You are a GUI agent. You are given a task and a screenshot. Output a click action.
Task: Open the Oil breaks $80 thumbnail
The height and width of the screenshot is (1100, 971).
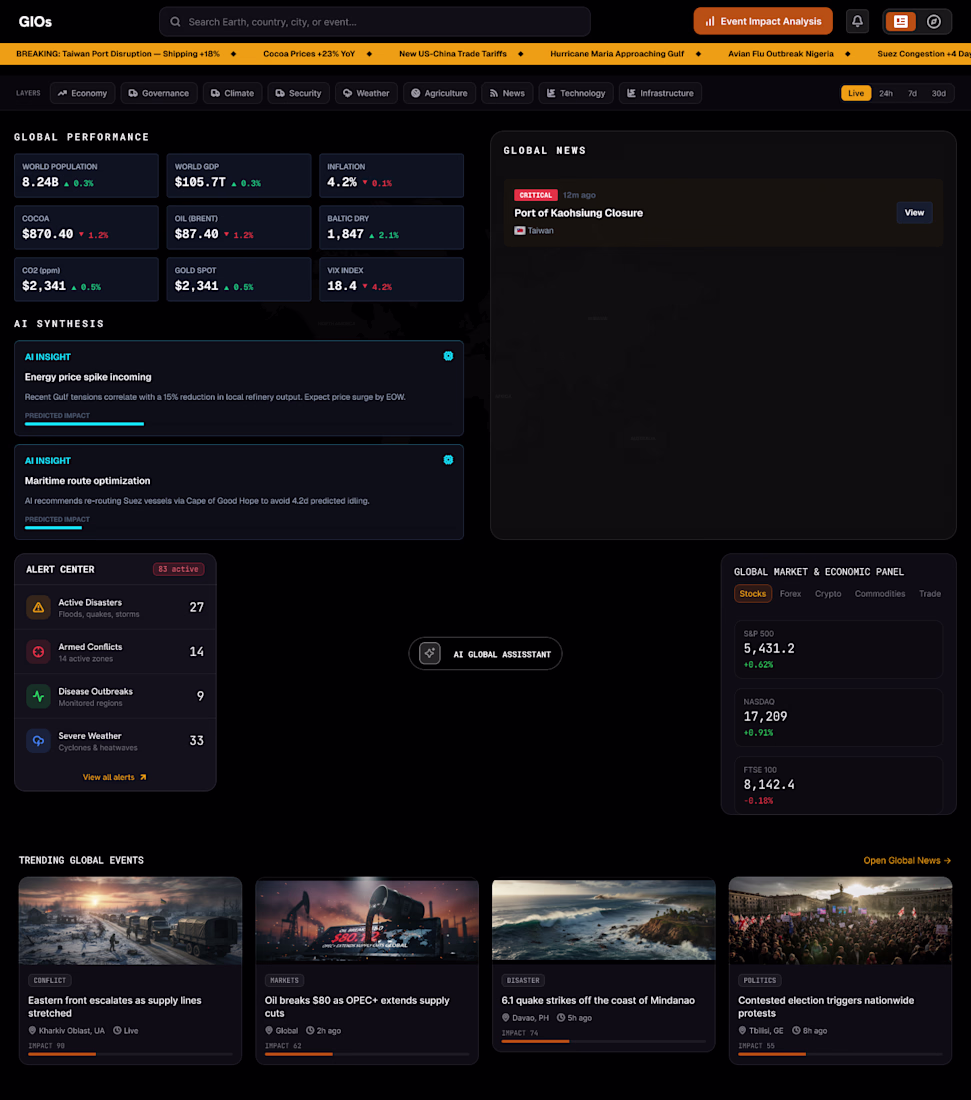coord(367,921)
